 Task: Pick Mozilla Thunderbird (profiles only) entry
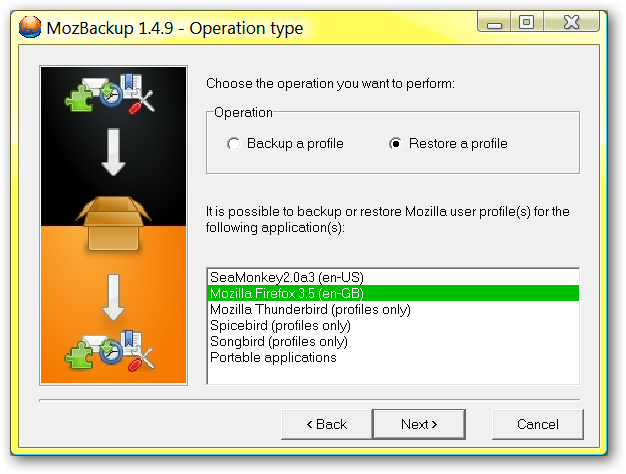coord(393,309)
